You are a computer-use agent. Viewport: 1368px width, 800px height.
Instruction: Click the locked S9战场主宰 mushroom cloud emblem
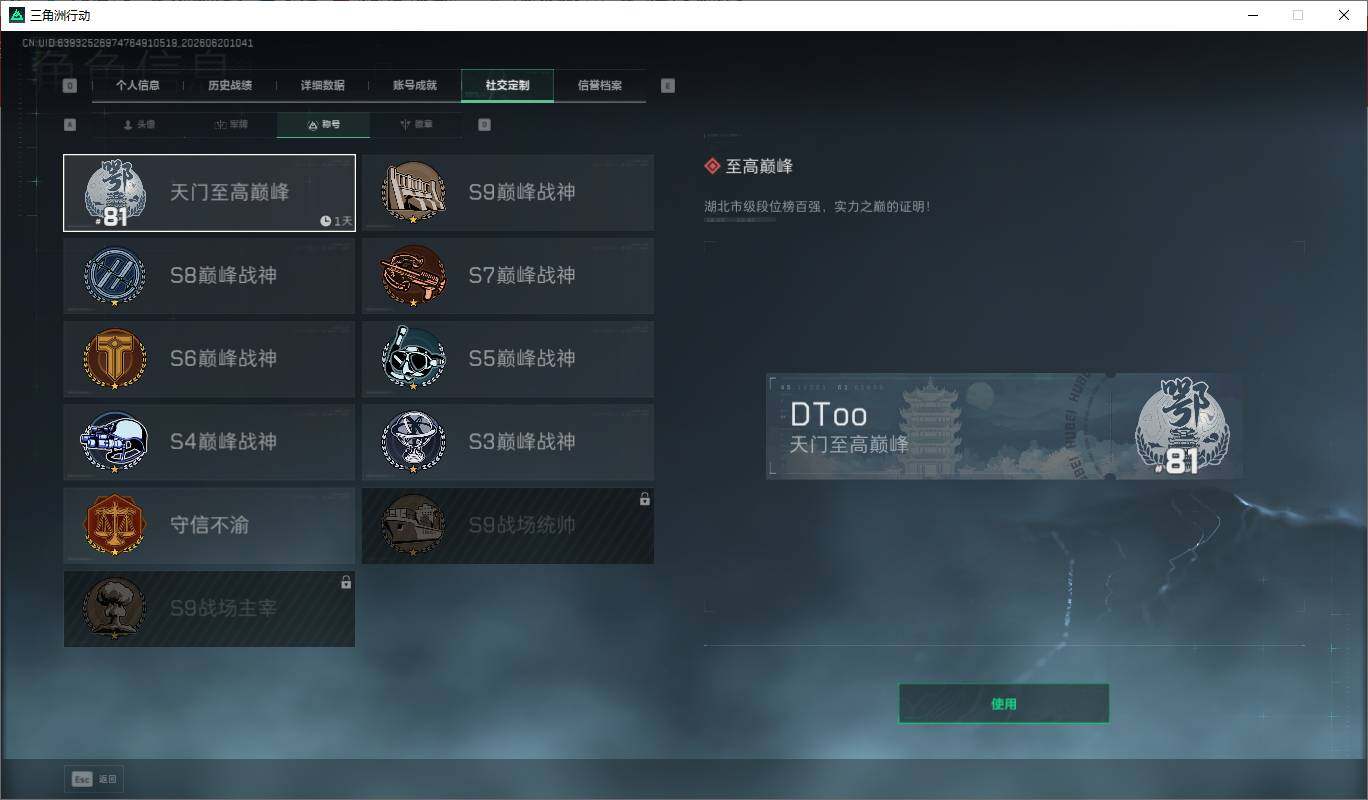click(x=115, y=607)
